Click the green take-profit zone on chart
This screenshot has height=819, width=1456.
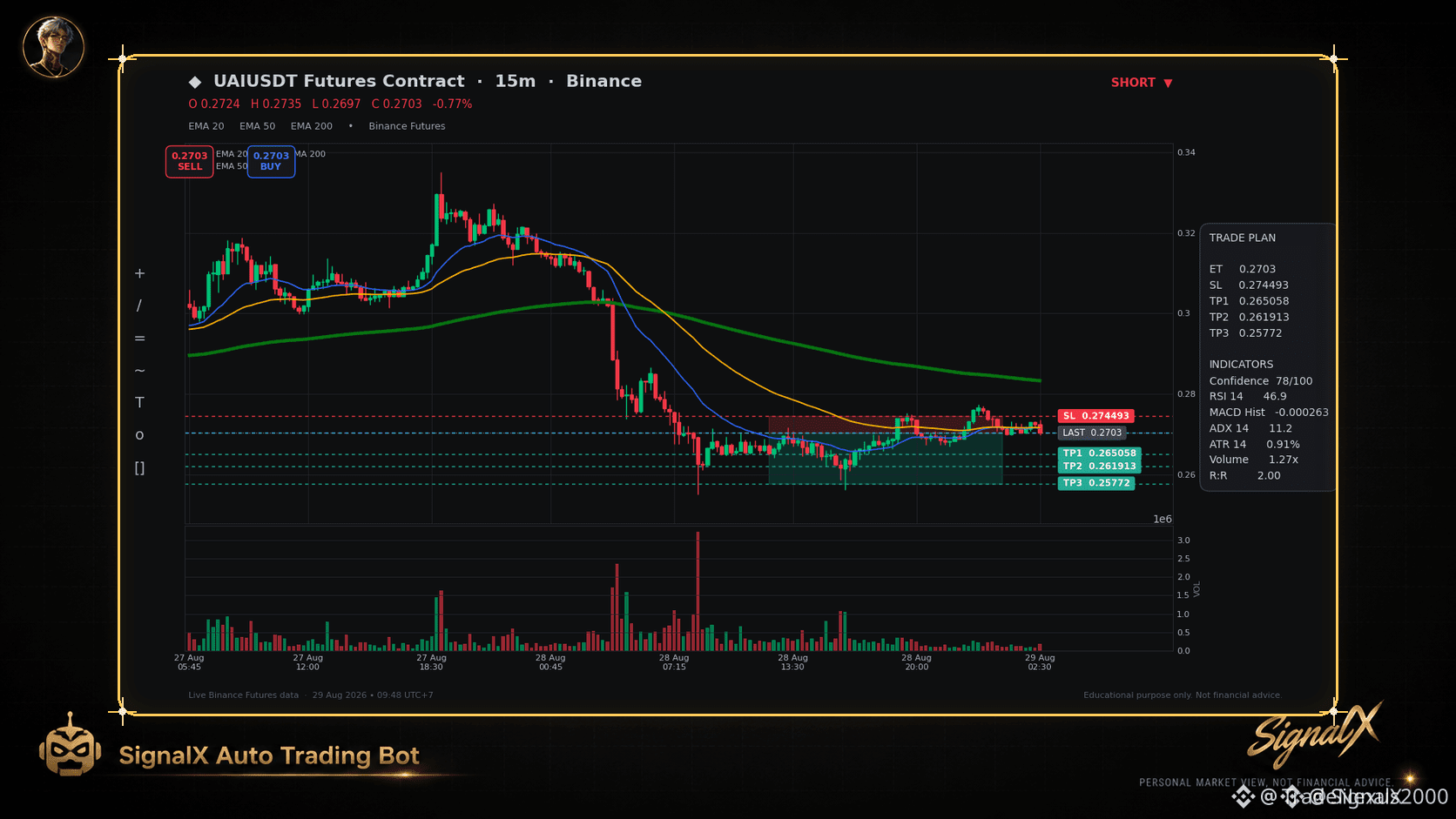pos(885,459)
